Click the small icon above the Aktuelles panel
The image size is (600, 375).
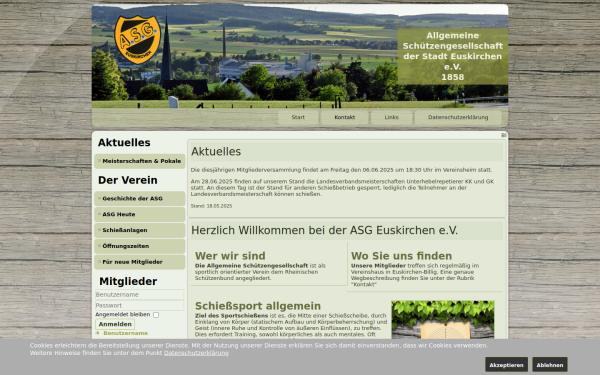click(x=504, y=135)
